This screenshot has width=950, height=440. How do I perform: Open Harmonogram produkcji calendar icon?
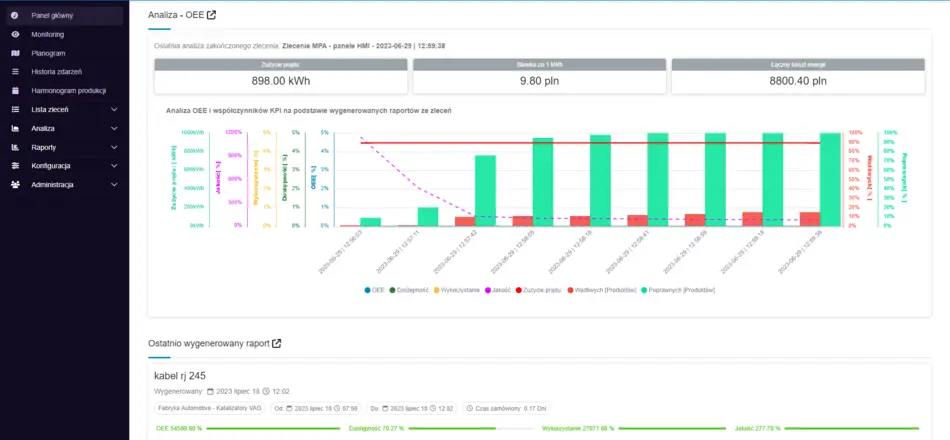(x=14, y=90)
